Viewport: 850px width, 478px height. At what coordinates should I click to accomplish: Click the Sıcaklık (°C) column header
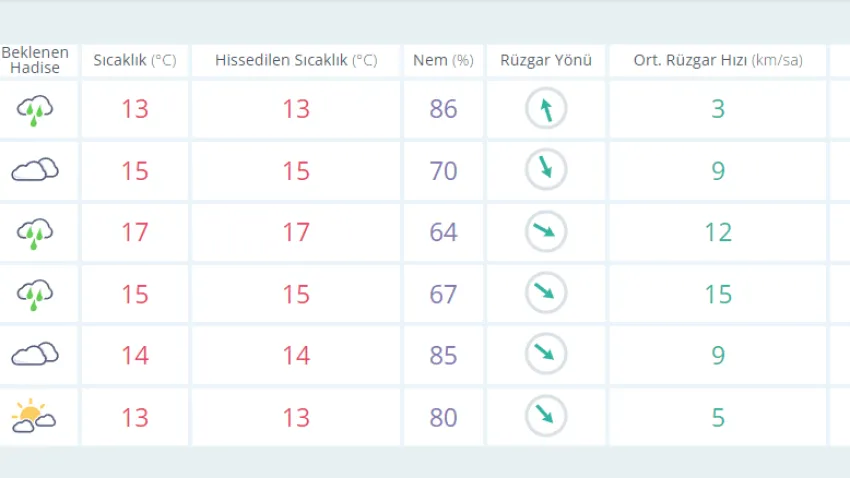point(134,60)
